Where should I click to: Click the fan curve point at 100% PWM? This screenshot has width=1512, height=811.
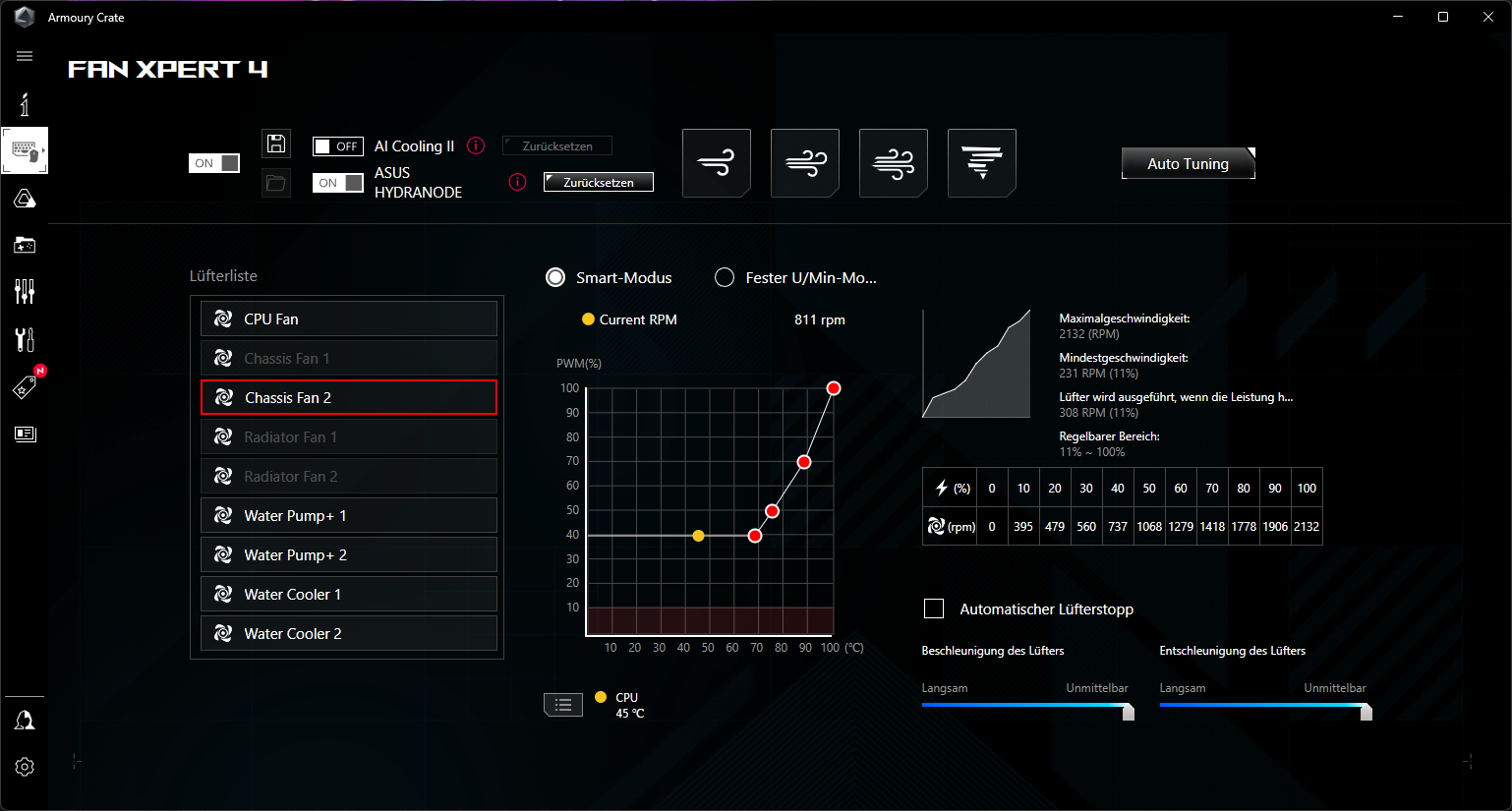[834, 388]
